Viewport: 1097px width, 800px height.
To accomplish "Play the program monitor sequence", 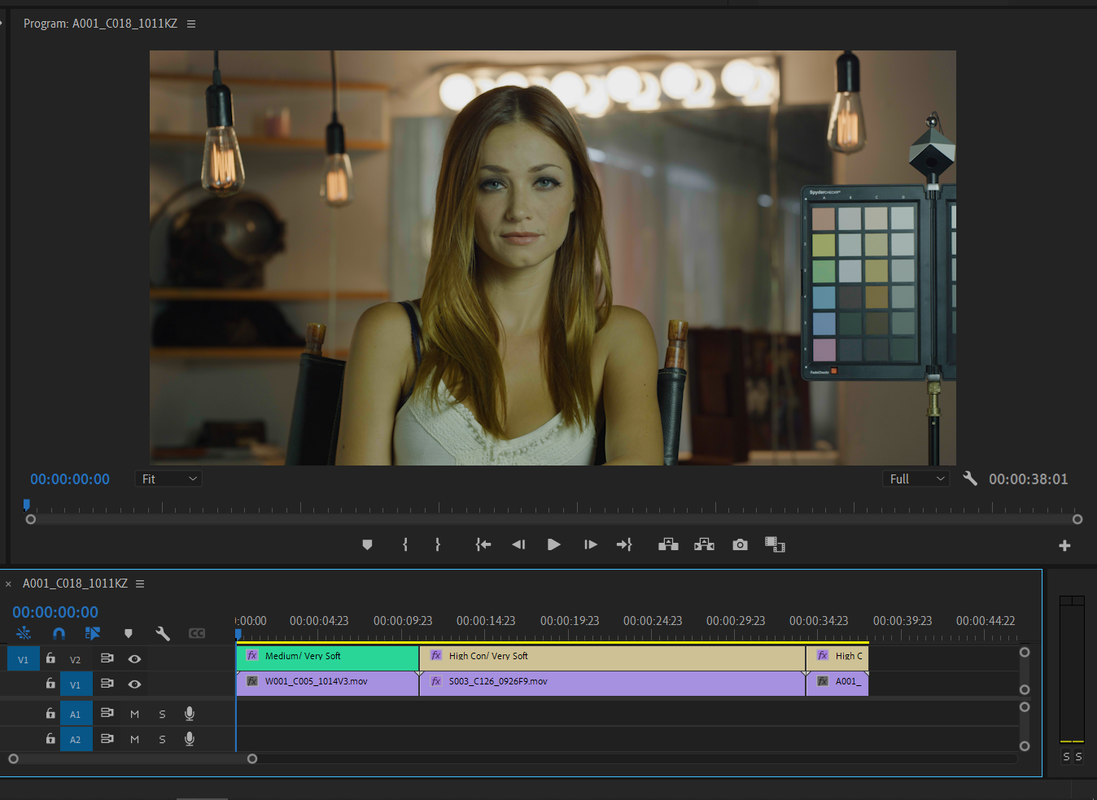I will 553,545.
